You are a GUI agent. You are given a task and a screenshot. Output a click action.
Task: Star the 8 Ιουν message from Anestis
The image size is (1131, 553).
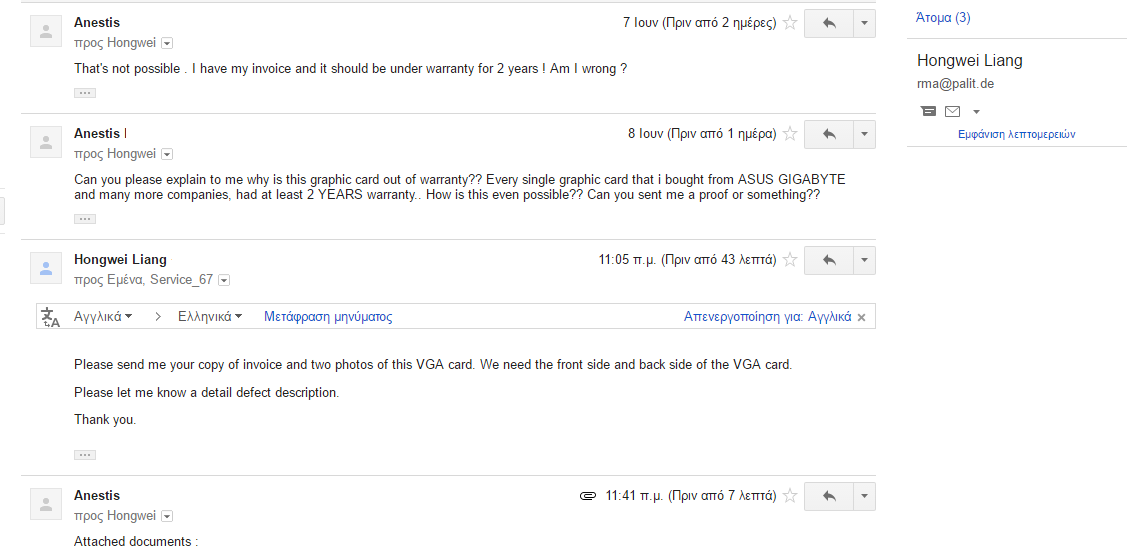pyautogui.click(x=791, y=134)
